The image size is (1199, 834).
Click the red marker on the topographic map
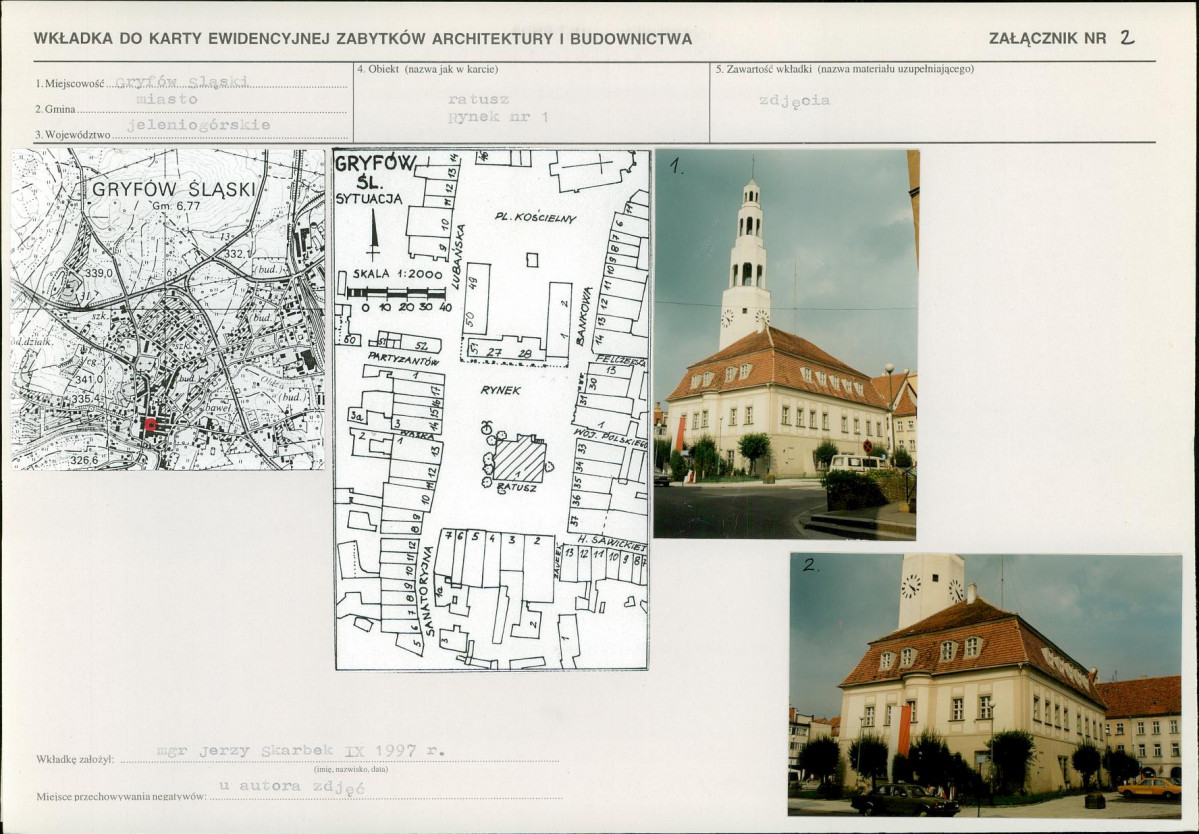pyautogui.click(x=151, y=424)
